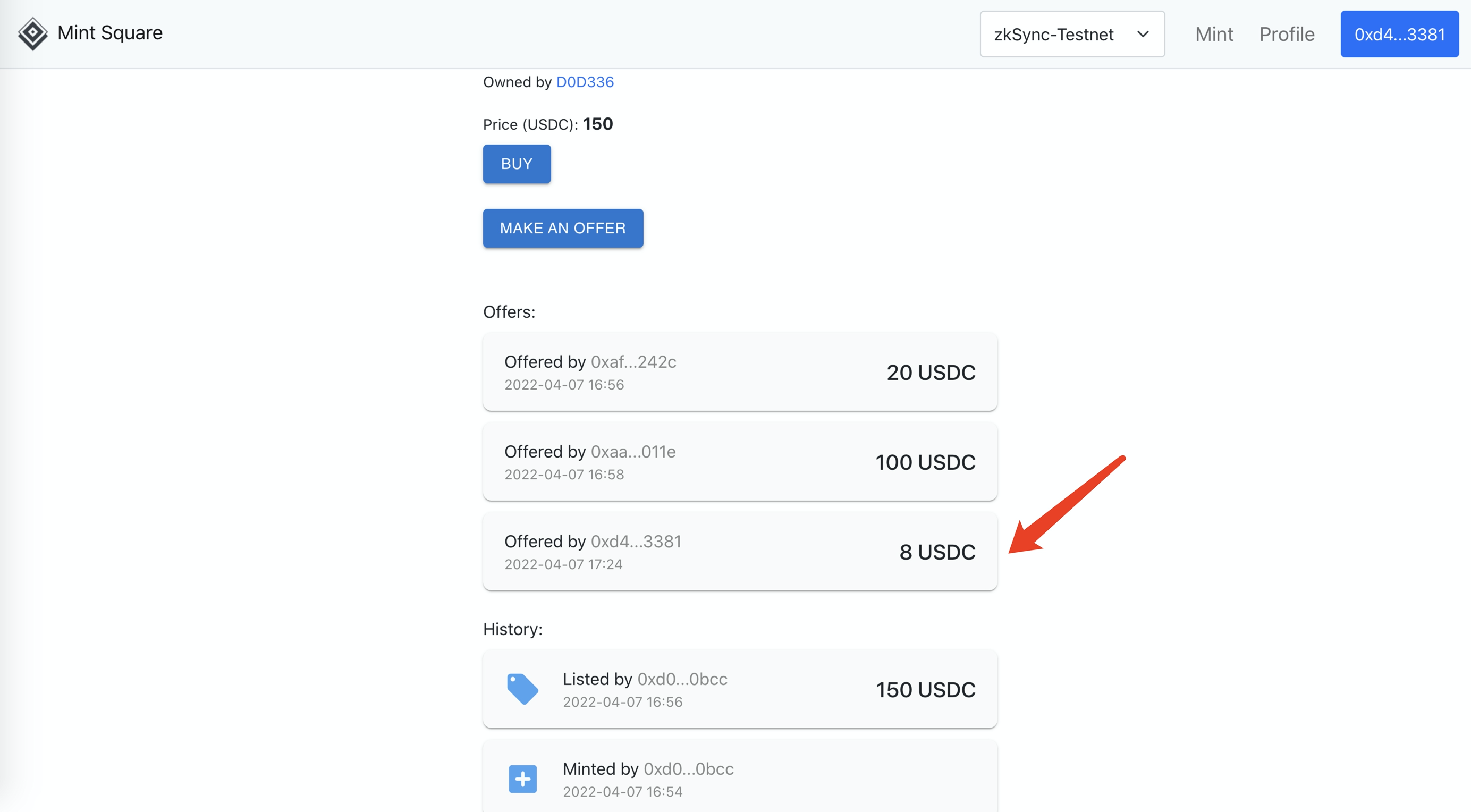Open offerer address 0xaa...011e

point(633,451)
